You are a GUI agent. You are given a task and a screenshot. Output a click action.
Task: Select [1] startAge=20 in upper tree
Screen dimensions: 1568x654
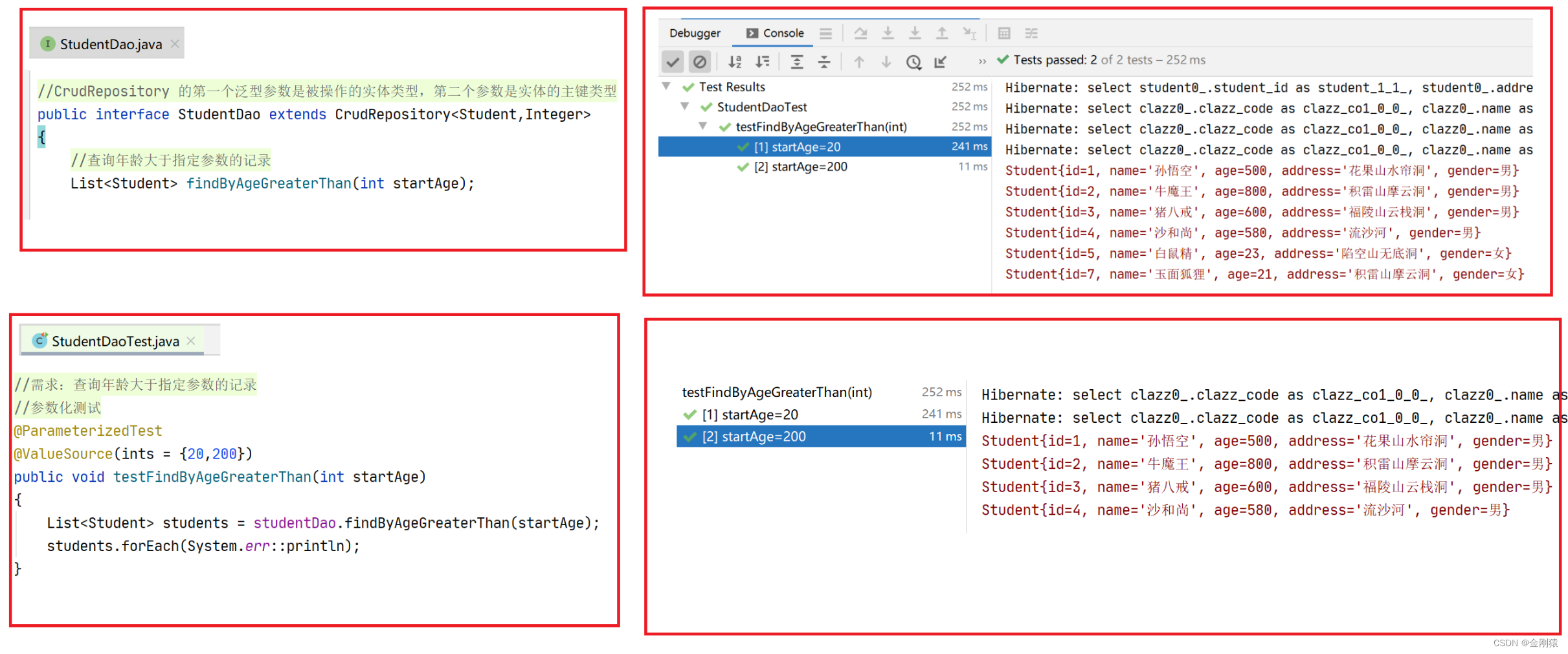tap(825, 147)
